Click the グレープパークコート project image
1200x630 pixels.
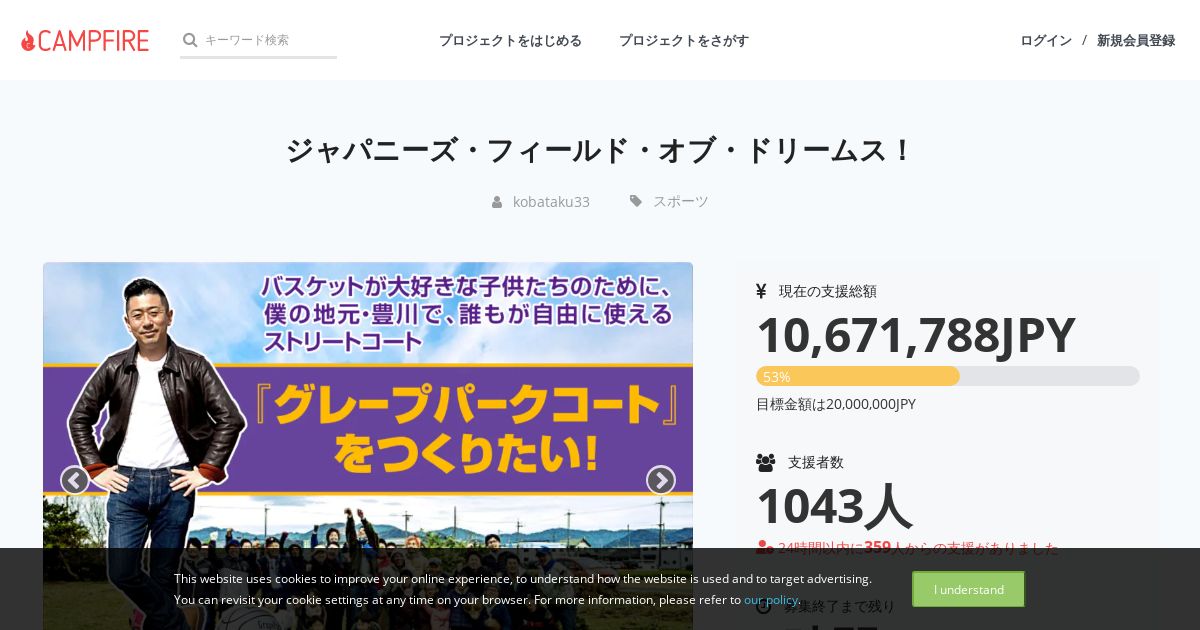(x=368, y=446)
